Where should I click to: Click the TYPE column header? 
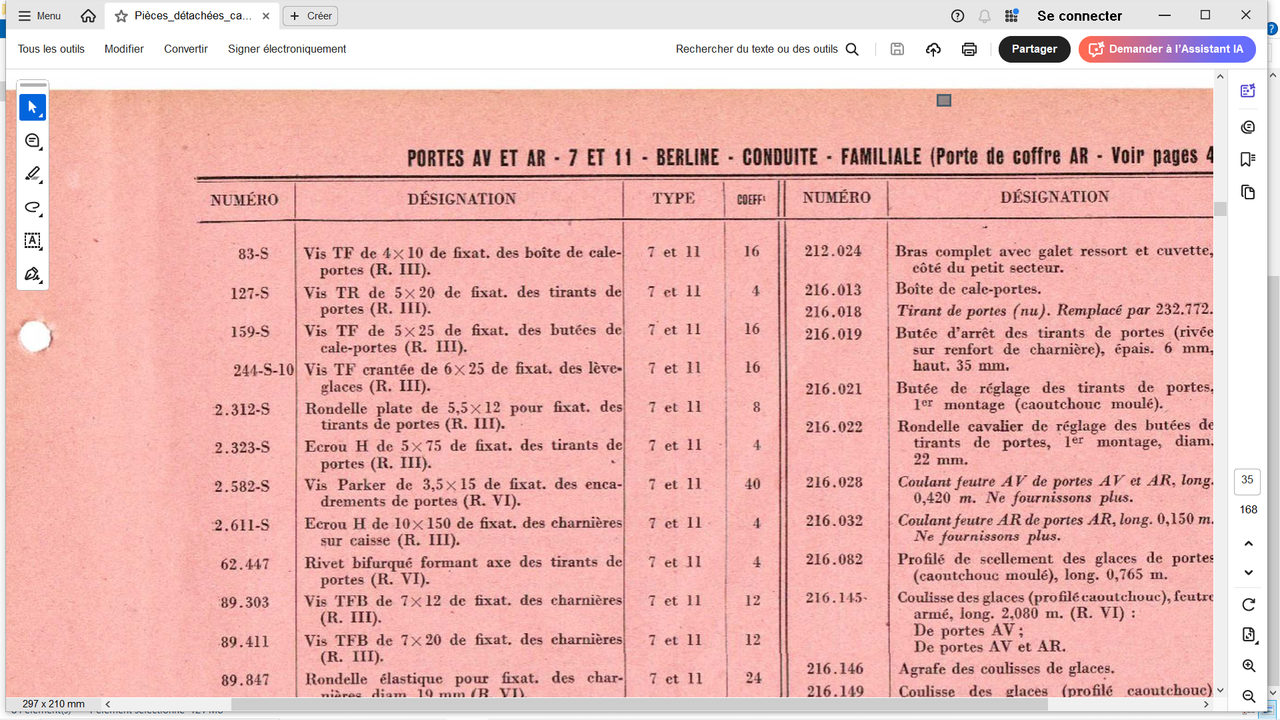tap(674, 198)
